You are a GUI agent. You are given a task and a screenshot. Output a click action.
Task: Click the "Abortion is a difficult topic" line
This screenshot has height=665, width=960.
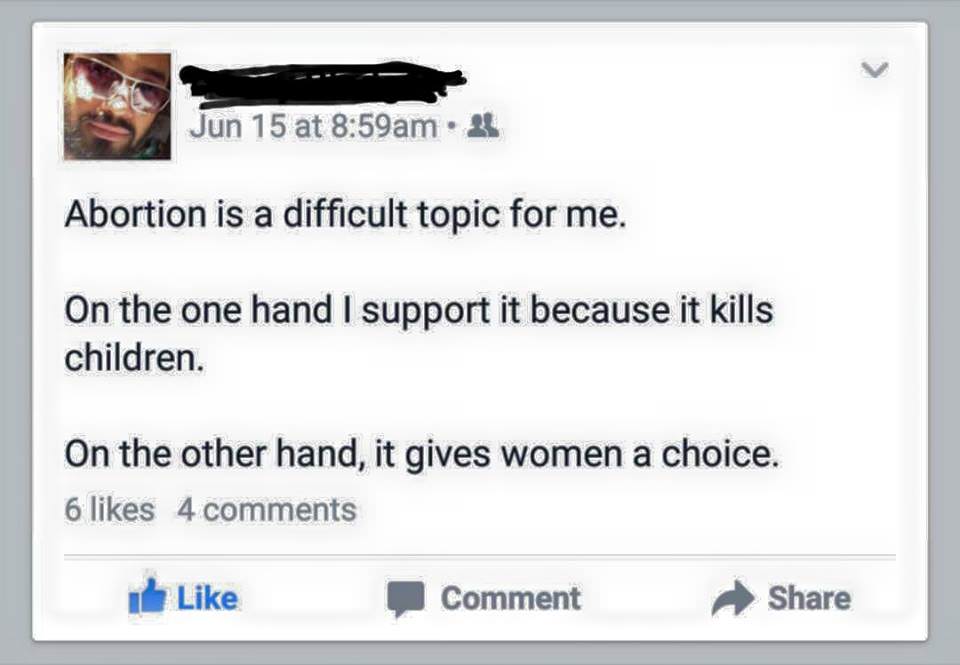(345, 215)
